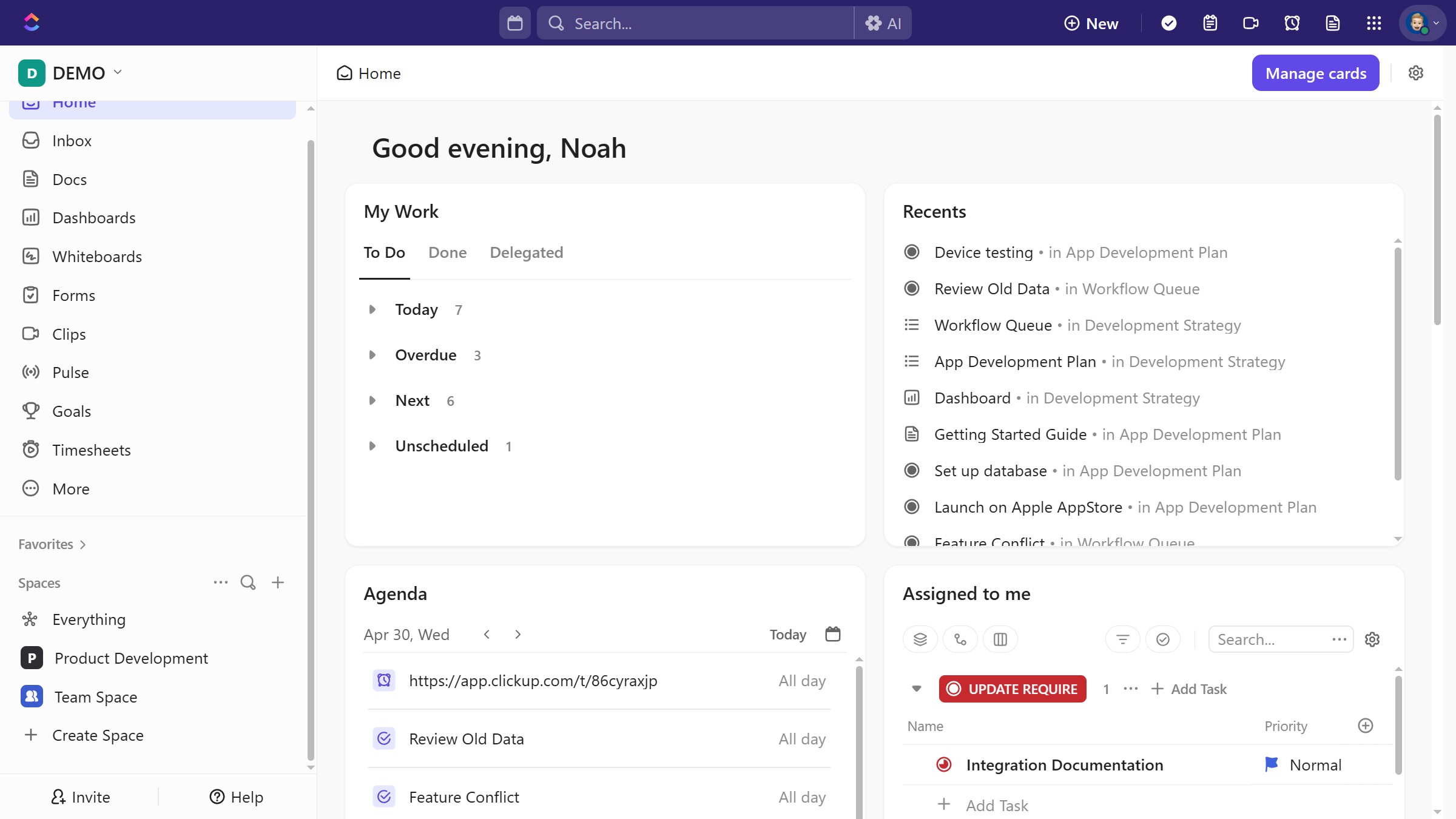Screen dimensions: 1456x819
Task: Open Assigned to me settings gear
Action: point(1372,639)
